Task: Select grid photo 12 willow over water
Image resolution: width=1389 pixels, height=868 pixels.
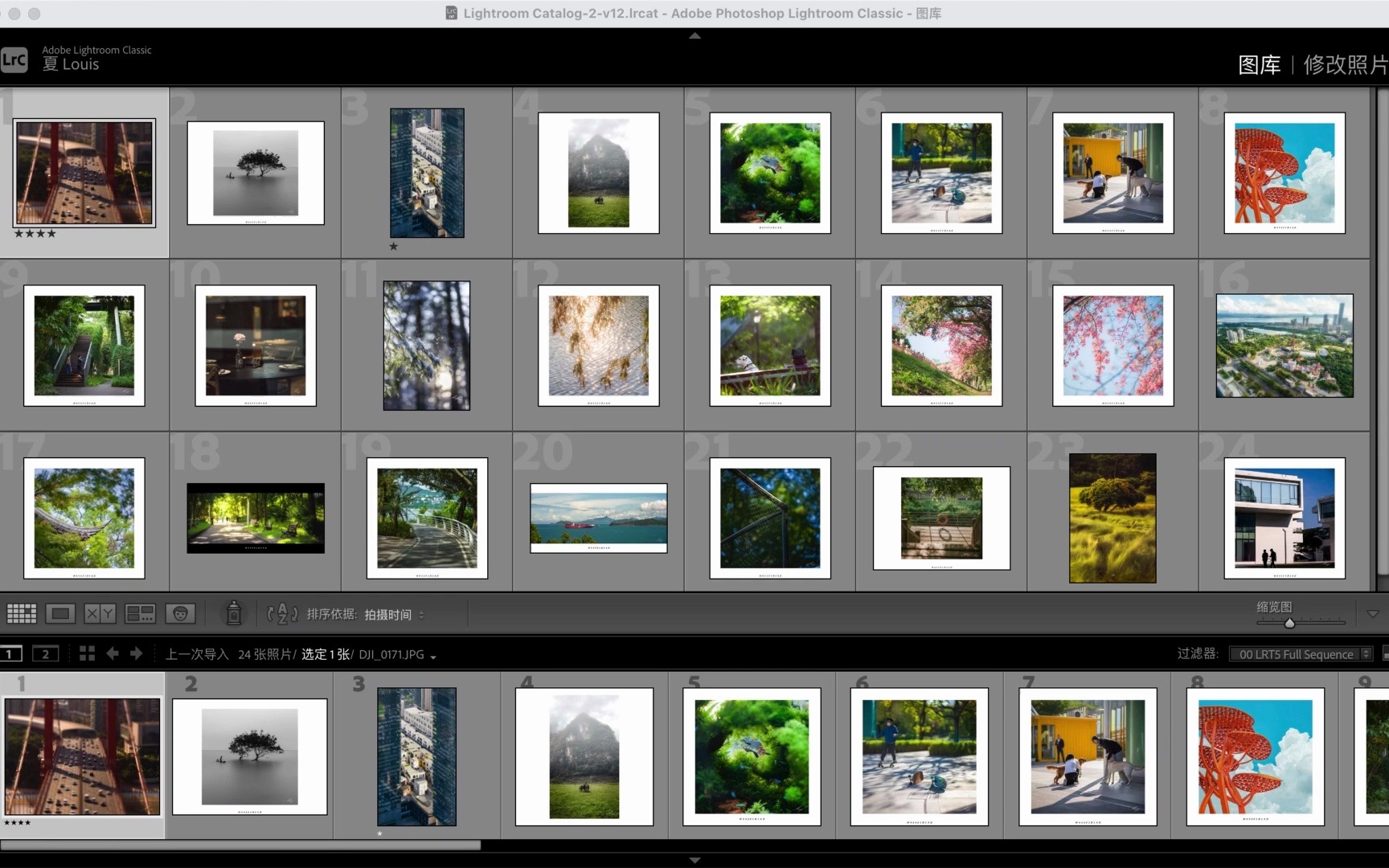Action: 599,346
